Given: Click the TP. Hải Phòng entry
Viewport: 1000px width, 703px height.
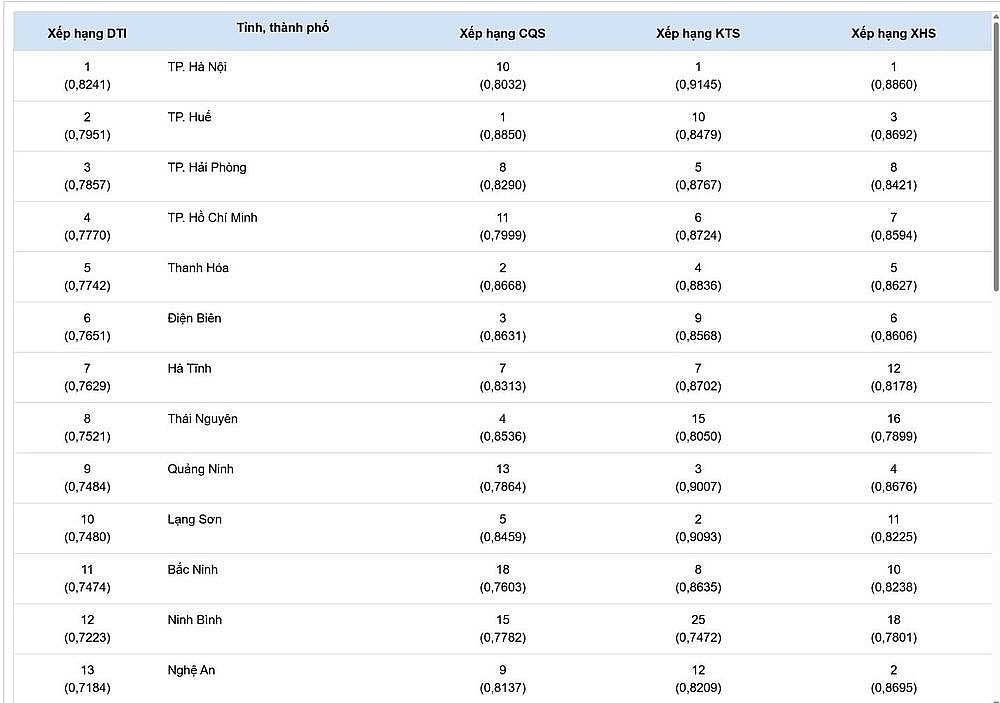Looking at the screenshot, I should pyautogui.click(x=207, y=167).
